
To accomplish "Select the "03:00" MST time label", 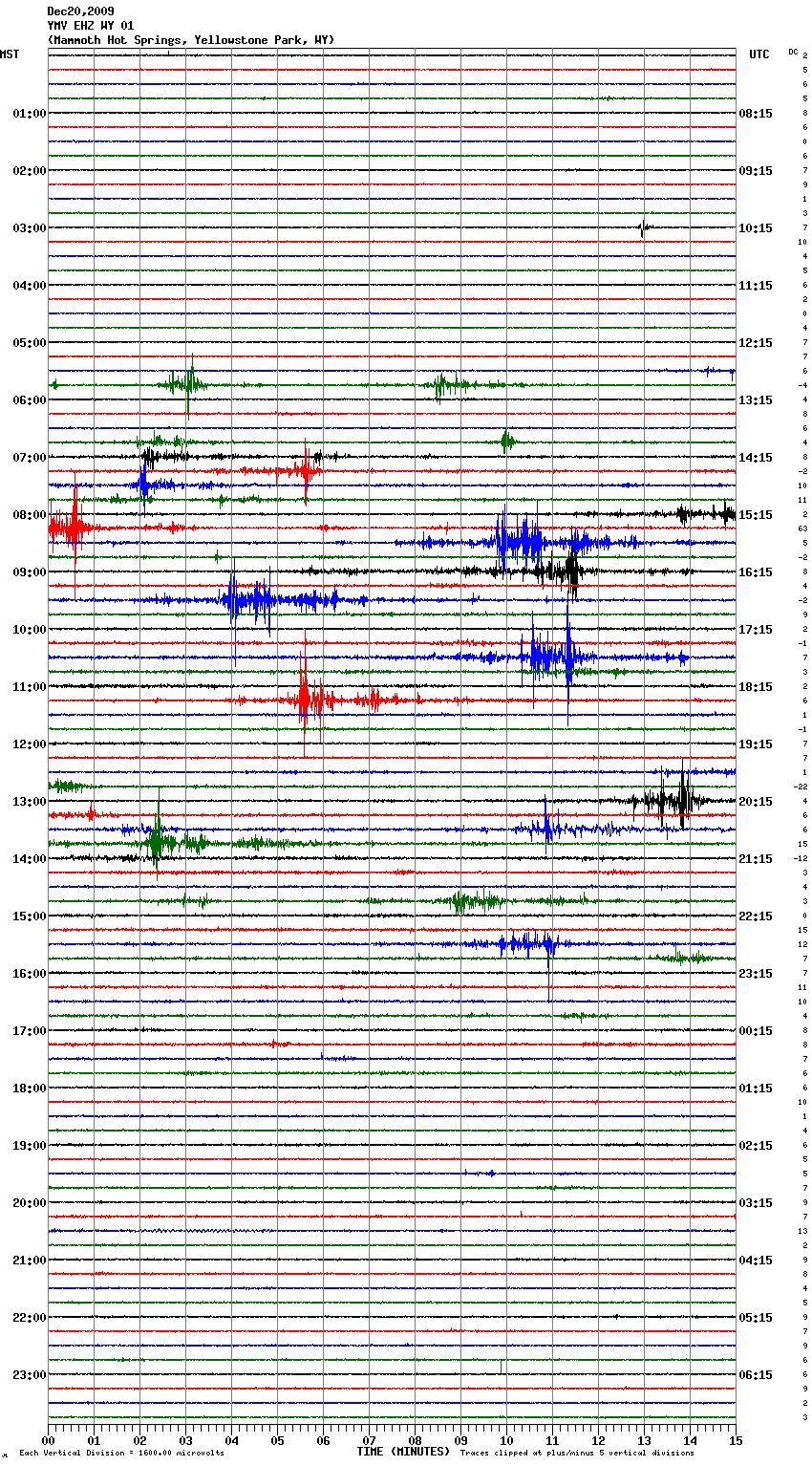I will [30, 228].
